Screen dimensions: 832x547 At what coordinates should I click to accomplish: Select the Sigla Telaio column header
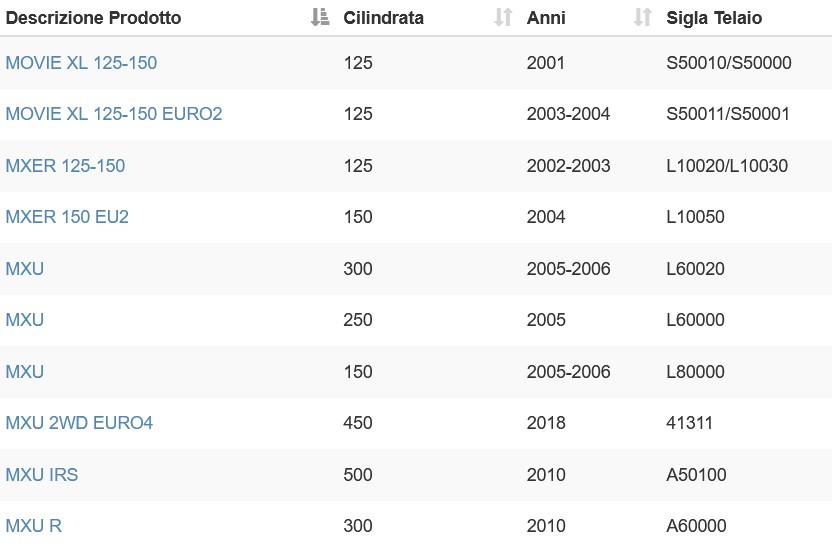[x=714, y=18]
